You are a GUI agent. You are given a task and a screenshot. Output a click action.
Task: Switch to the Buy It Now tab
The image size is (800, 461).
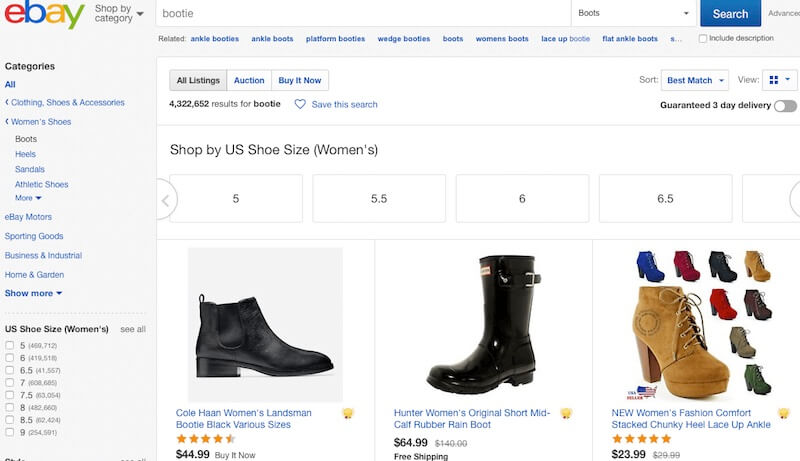click(300, 80)
